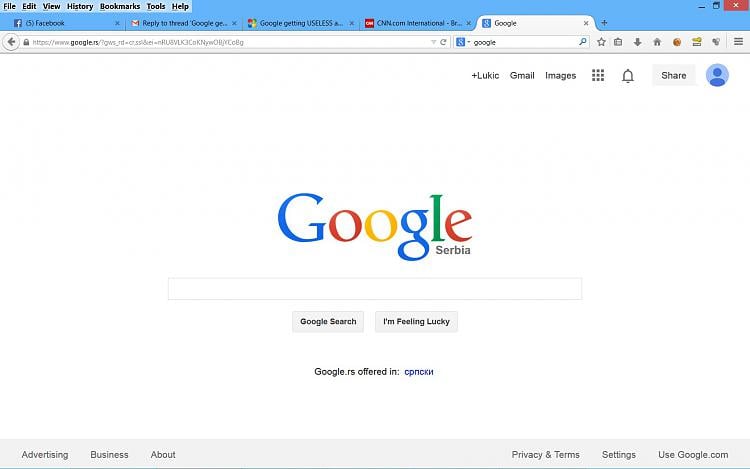Open the Advertising footer link
This screenshot has height=469, width=750.
click(x=45, y=455)
